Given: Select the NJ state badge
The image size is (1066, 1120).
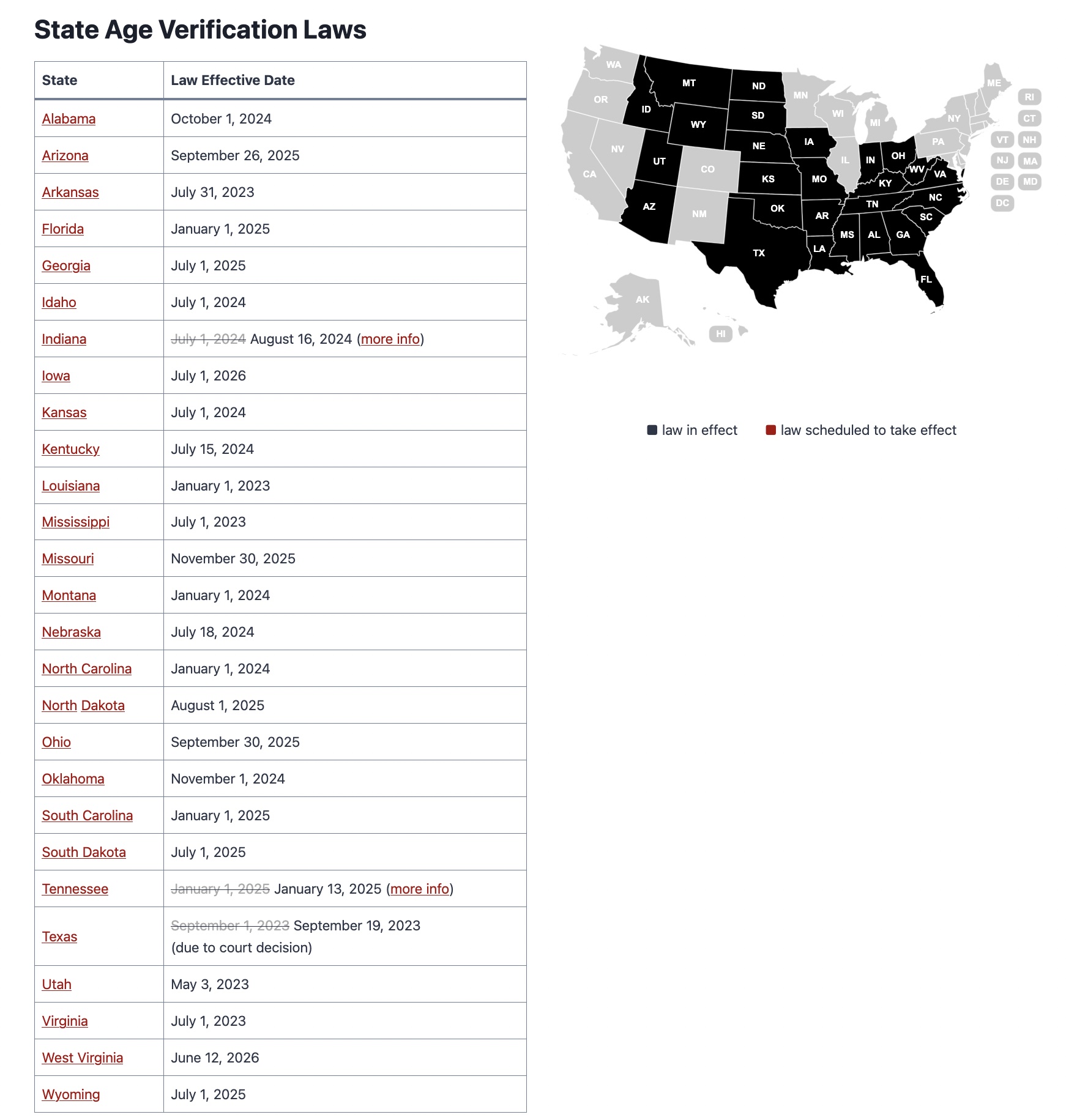Looking at the screenshot, I should [1002, 160].
